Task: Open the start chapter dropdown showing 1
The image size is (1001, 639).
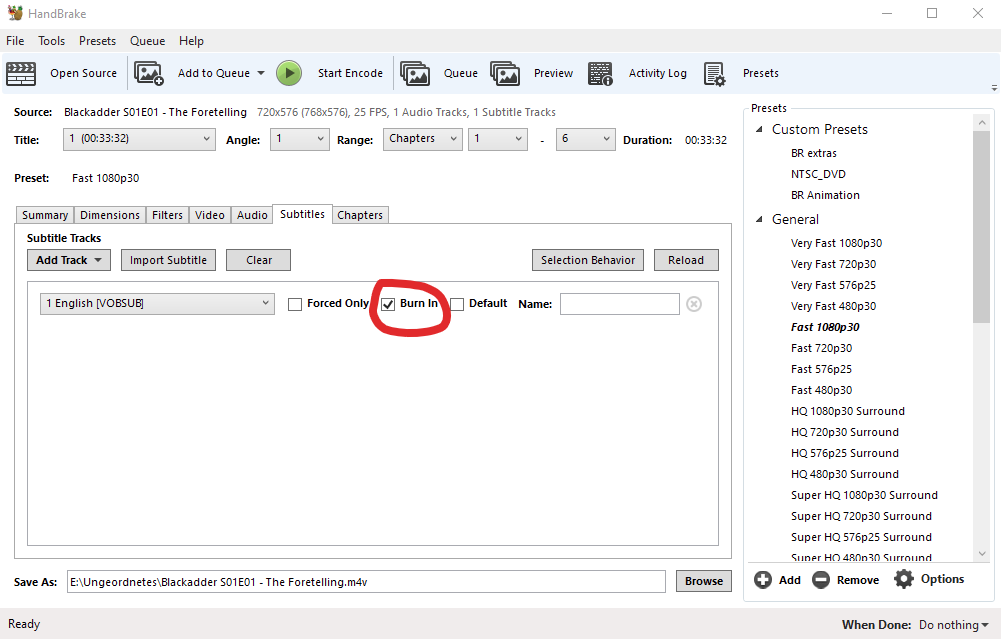Action: pyautogui.click(x=498, y=139)
